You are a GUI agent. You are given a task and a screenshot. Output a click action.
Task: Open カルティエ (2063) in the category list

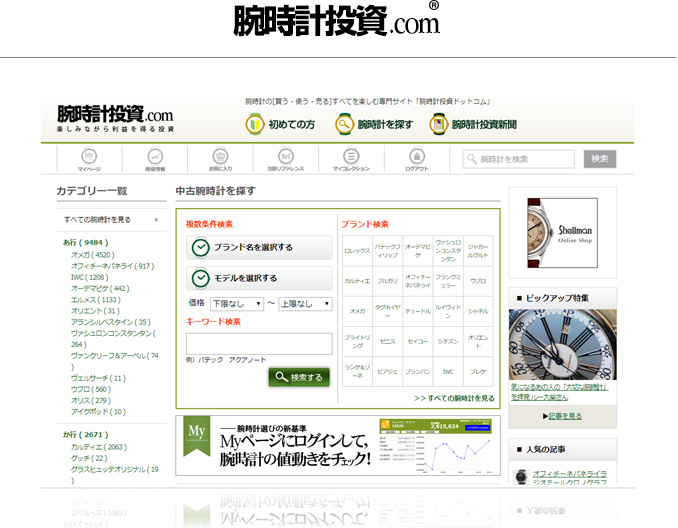(x=99, y=447)
